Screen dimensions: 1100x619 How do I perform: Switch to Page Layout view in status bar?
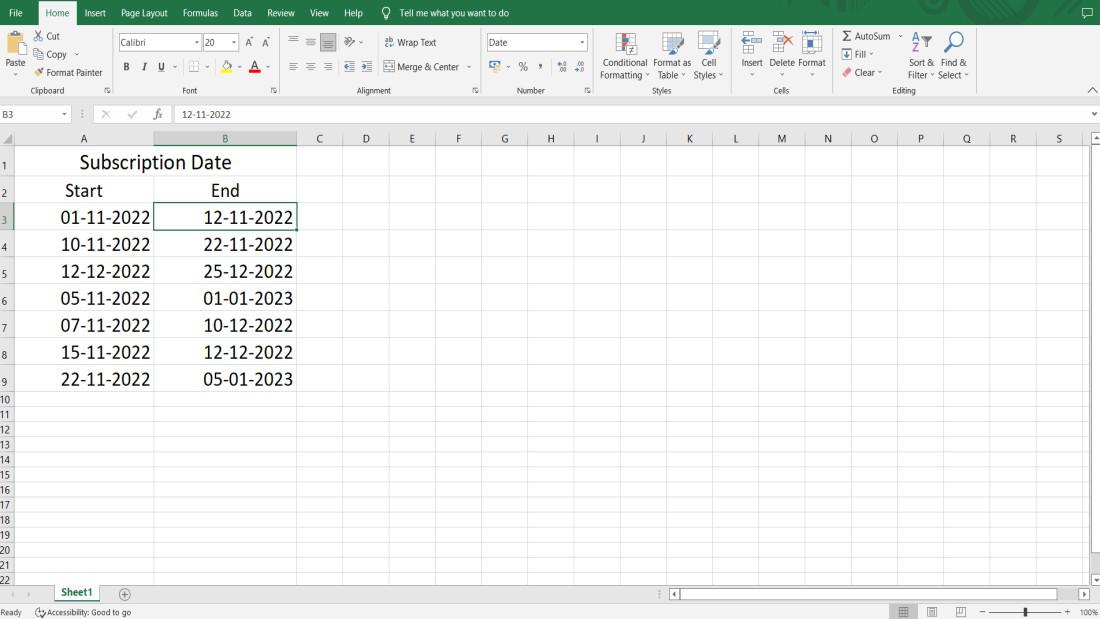932,612
